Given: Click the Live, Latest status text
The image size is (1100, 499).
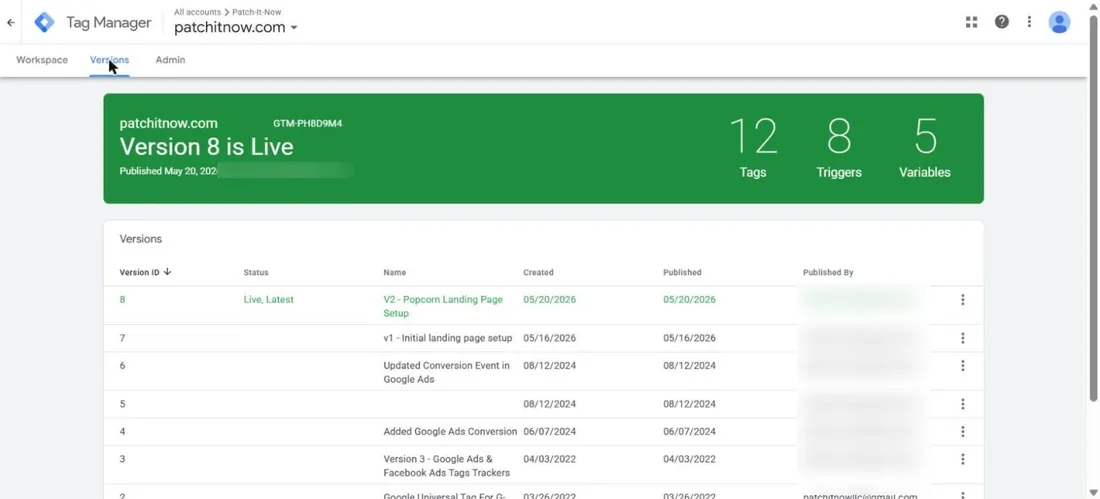Looking at the screenshot, I should [x=269, y=300].
